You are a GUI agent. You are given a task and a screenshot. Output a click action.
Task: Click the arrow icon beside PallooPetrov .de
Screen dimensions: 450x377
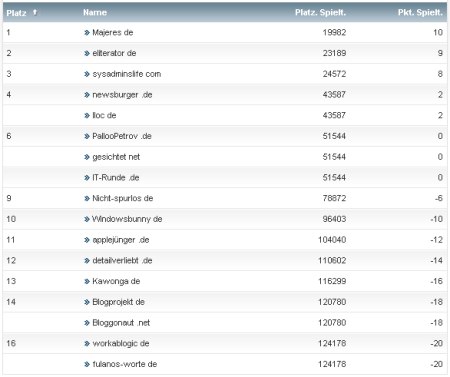(87, 136)
